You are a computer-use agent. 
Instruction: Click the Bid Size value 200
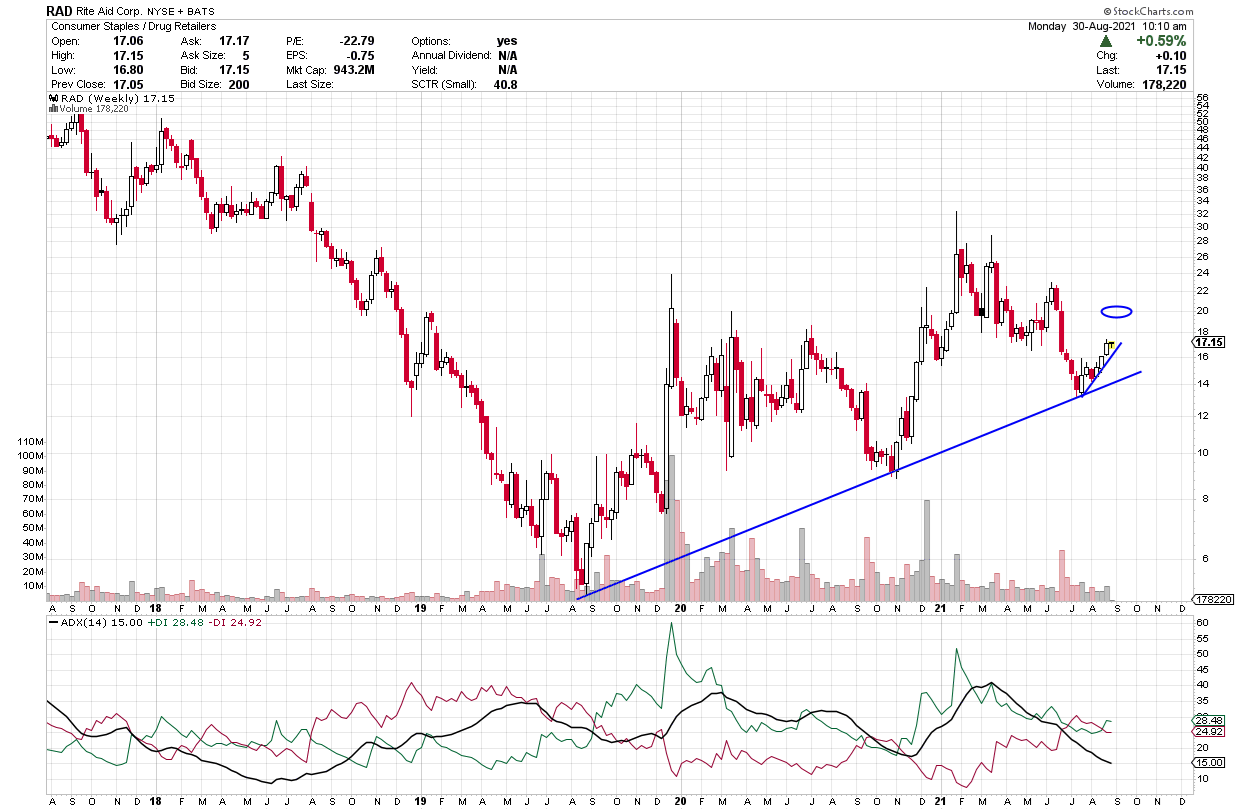pyautogui.click(x=238, y=85)
